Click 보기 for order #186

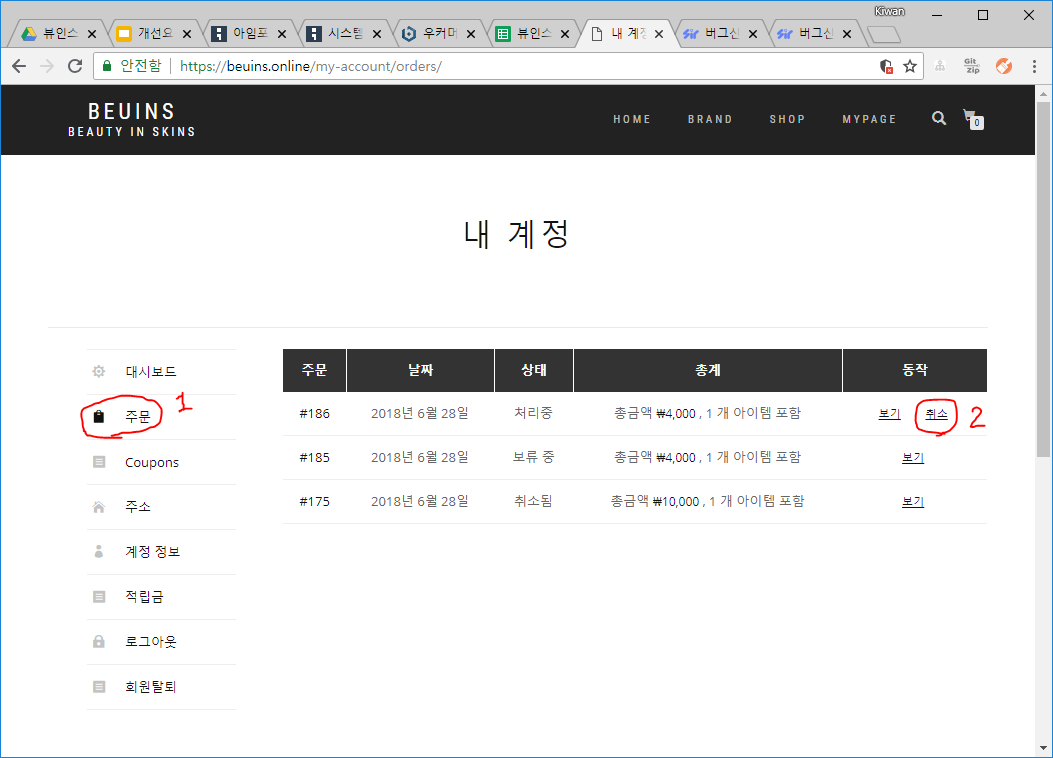pyautogui.click(x=889, y=414)
